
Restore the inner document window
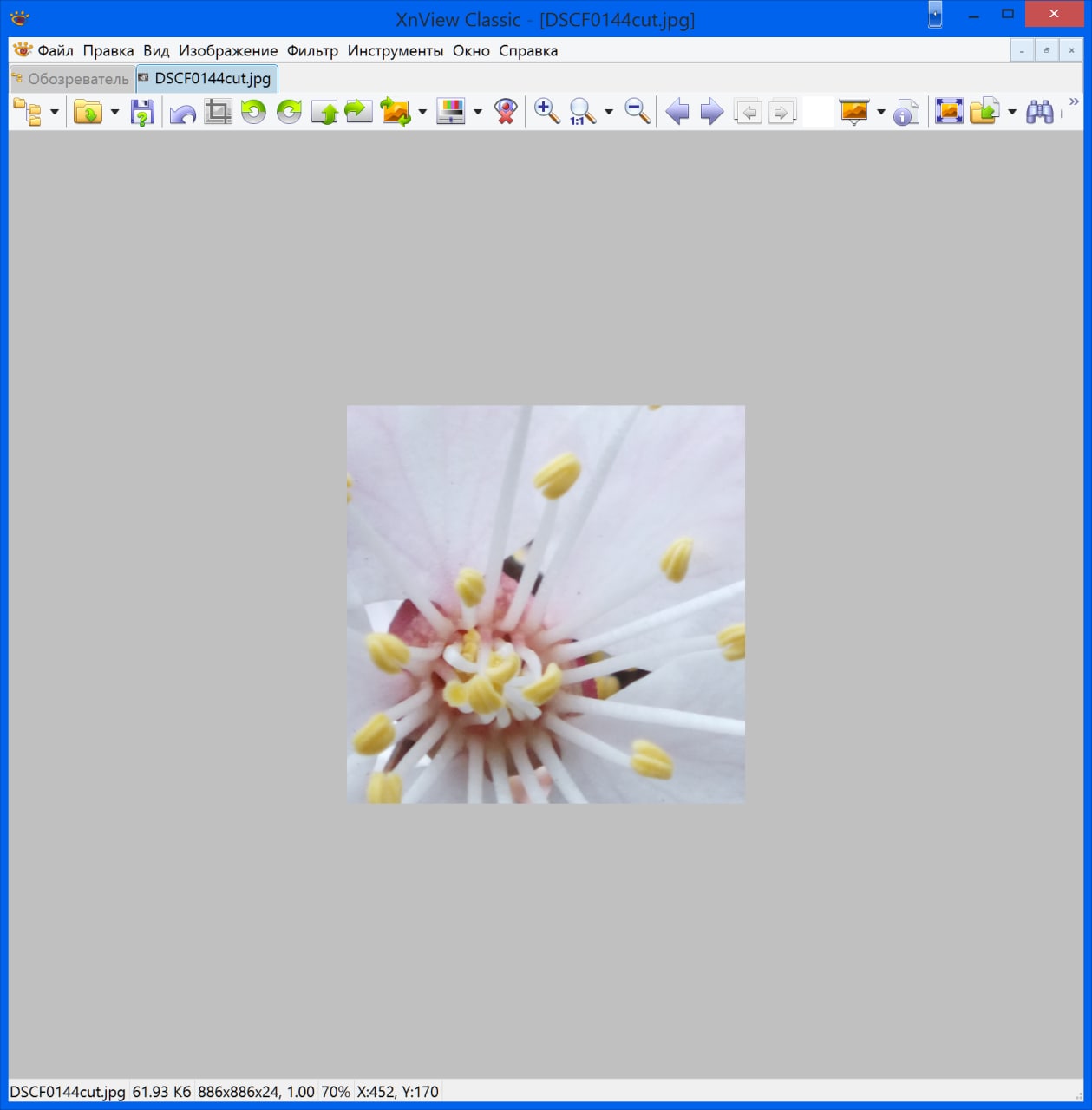tap(1047, 50)
